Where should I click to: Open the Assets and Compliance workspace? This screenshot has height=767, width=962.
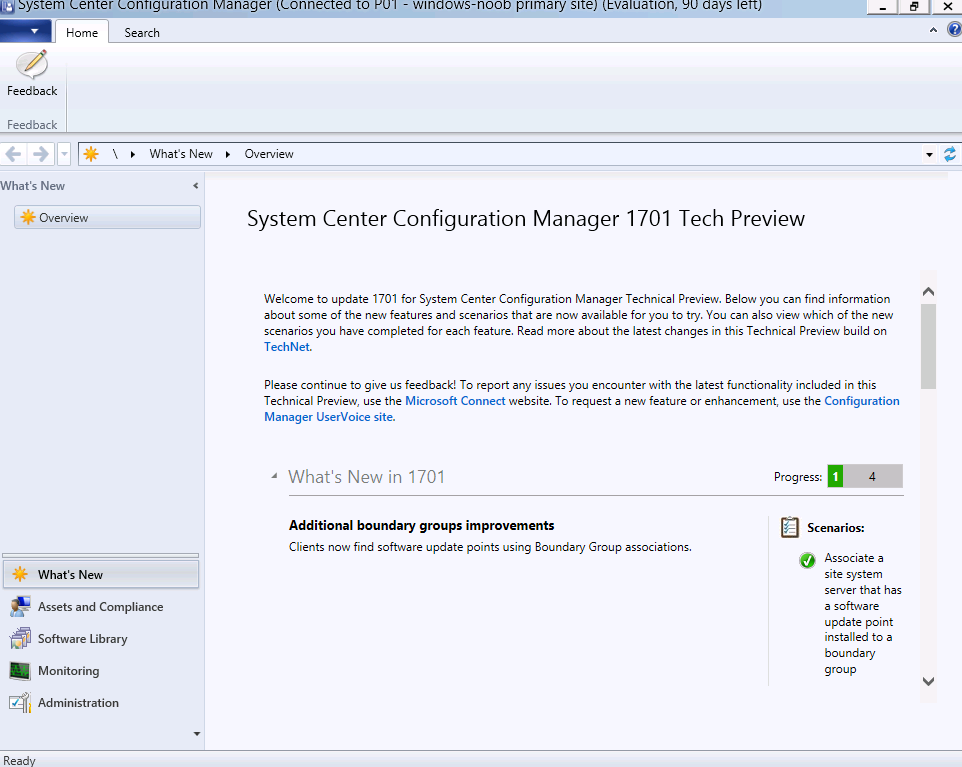tap(101, 607)
